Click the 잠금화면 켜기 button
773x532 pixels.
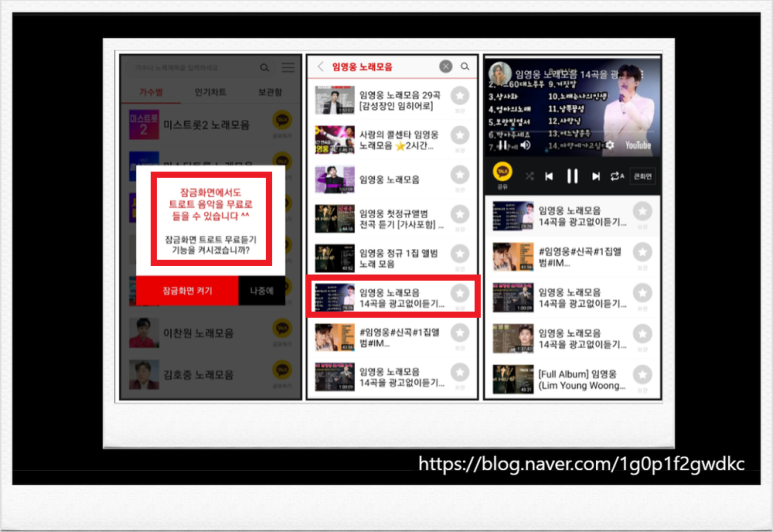pos(187,290)
